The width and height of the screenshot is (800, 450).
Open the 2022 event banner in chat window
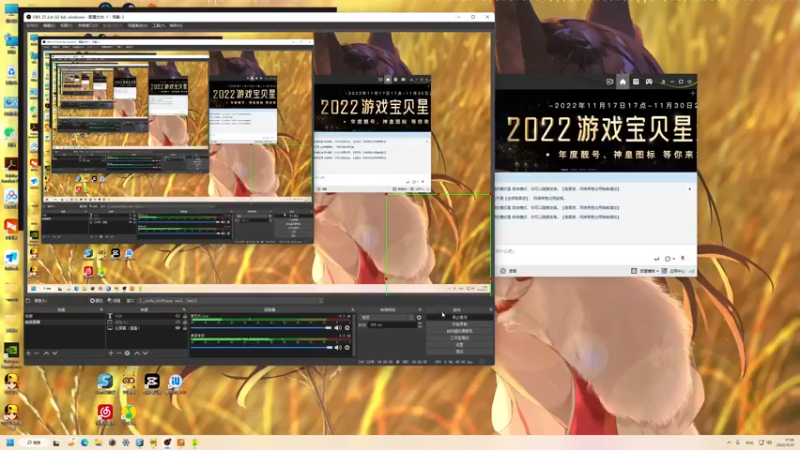595,131
